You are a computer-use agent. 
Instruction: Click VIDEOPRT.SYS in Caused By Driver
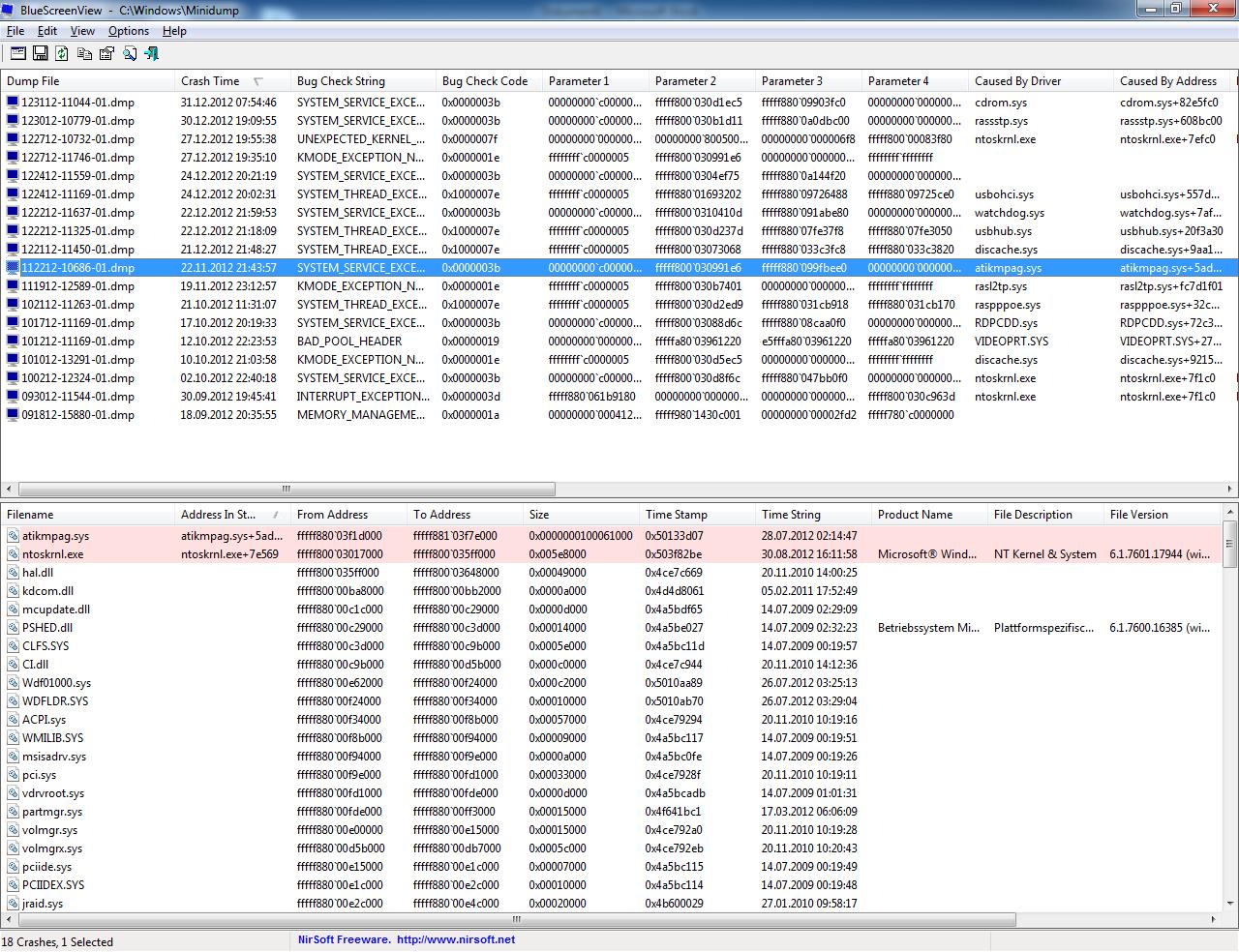pos(1012,342)
